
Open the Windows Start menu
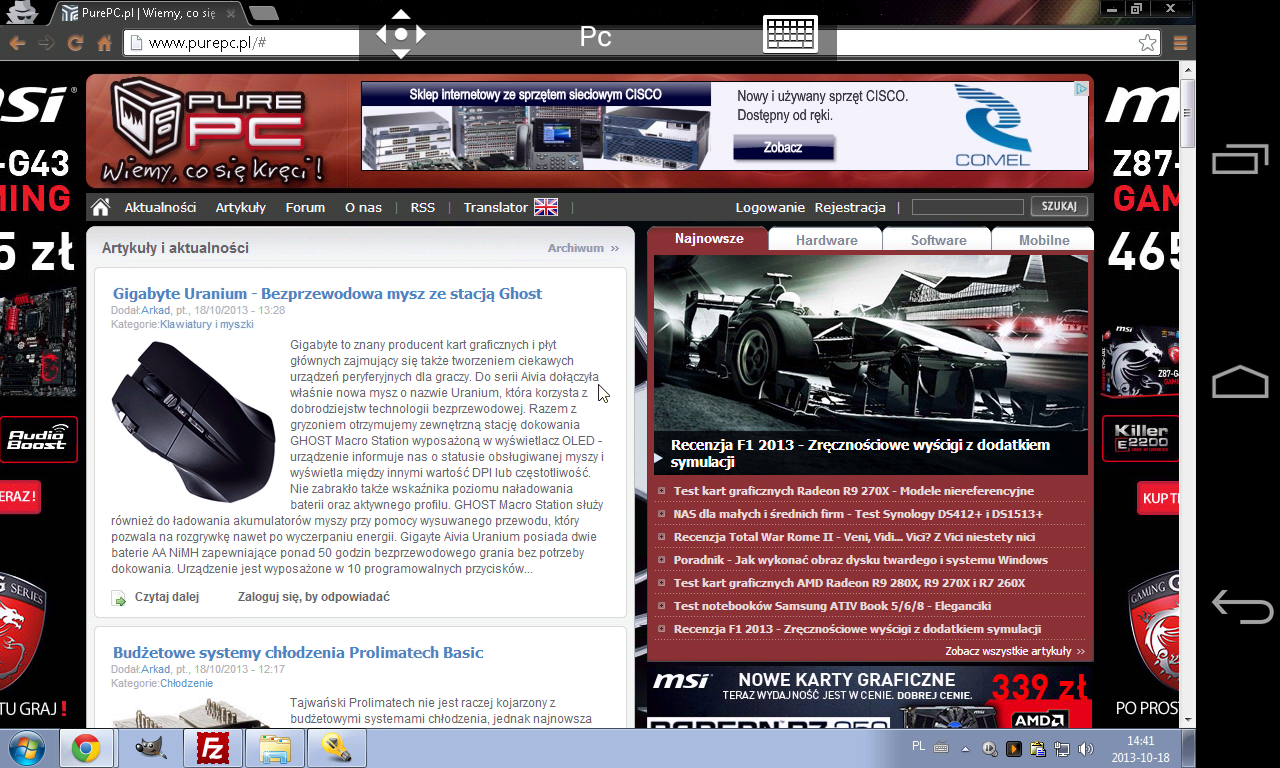[26, 748]
